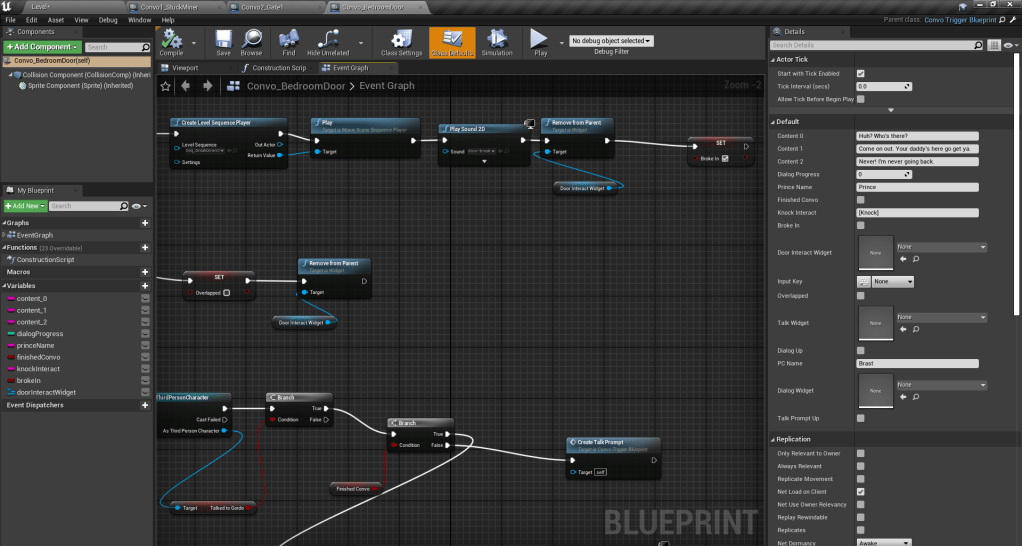Open the Input Key dropdown
Image resolution: width=1022 pixels, height=546 pixels.
(893, 282)
